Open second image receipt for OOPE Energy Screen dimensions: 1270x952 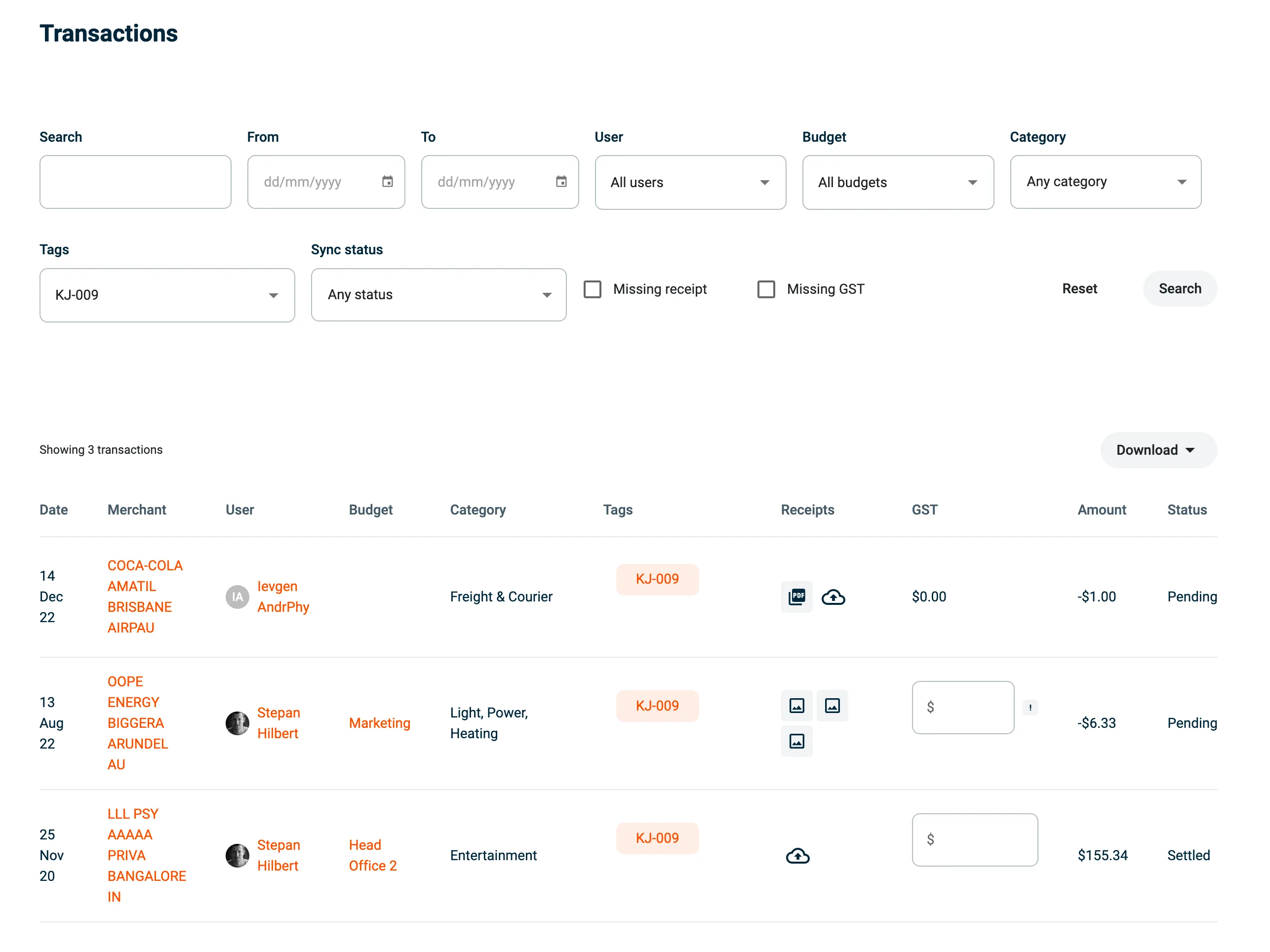(x=832, y=705)
